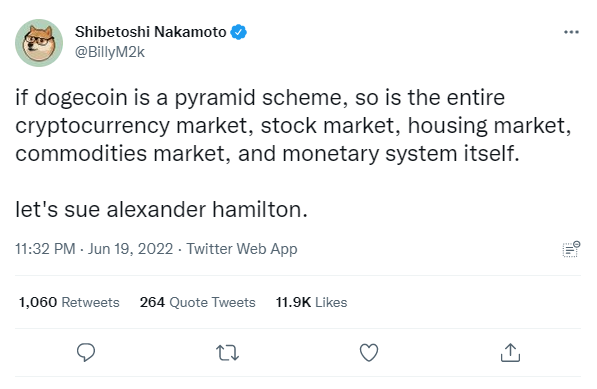597x389 pixels.
Task: Open Shibetoshi Nakamoto display name link
Action: 151,32
